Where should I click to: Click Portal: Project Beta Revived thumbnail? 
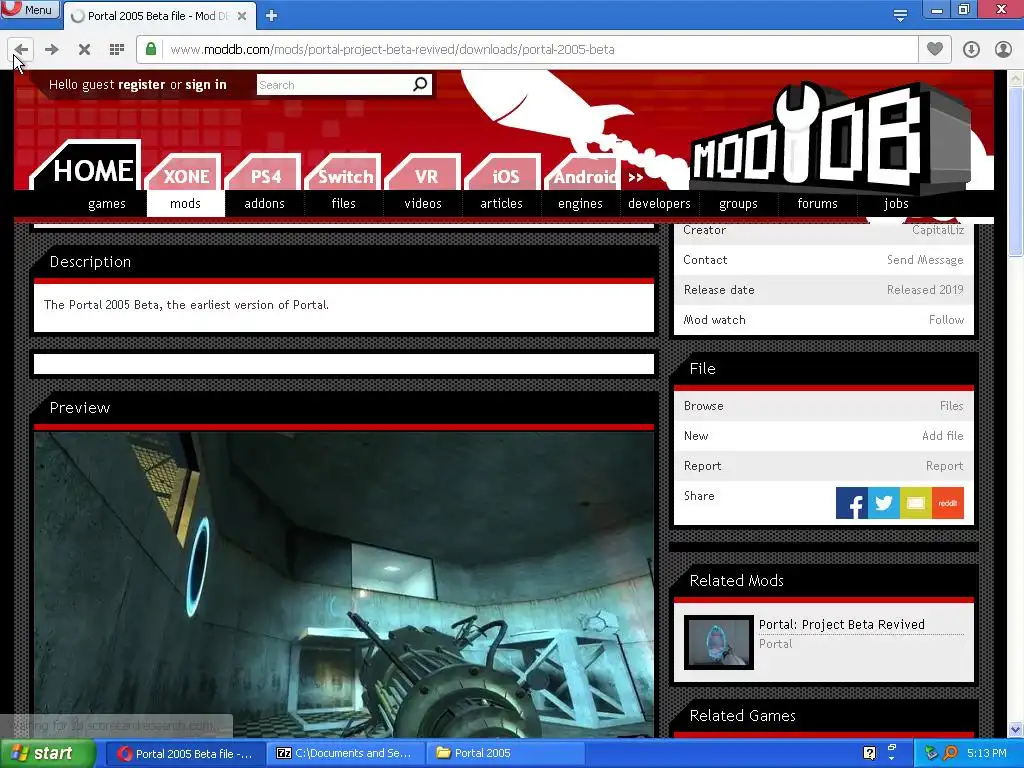[x=718, y=643]
